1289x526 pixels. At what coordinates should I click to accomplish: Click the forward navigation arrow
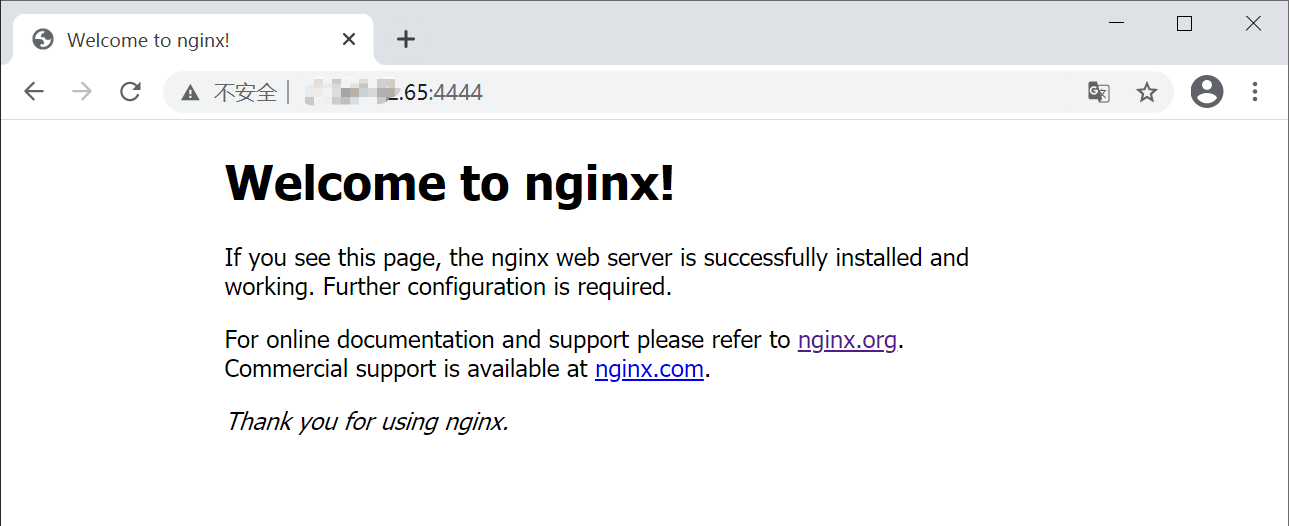82,92
